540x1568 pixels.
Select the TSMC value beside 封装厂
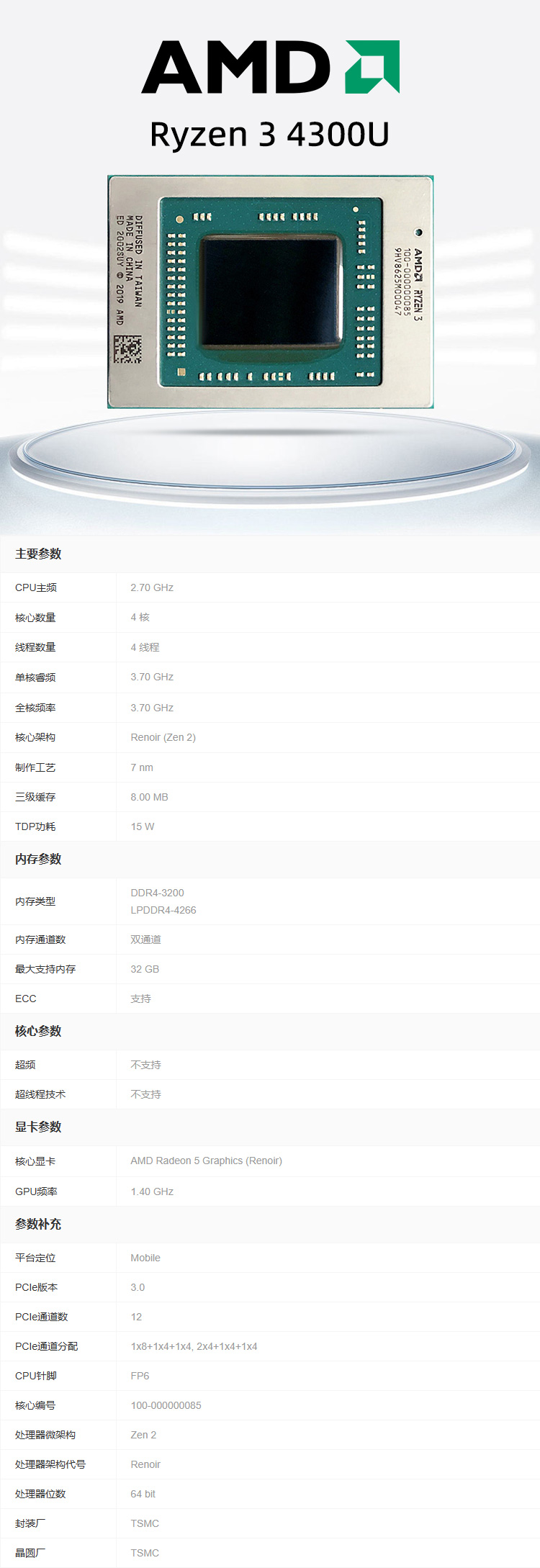(x=145, y=1523)
